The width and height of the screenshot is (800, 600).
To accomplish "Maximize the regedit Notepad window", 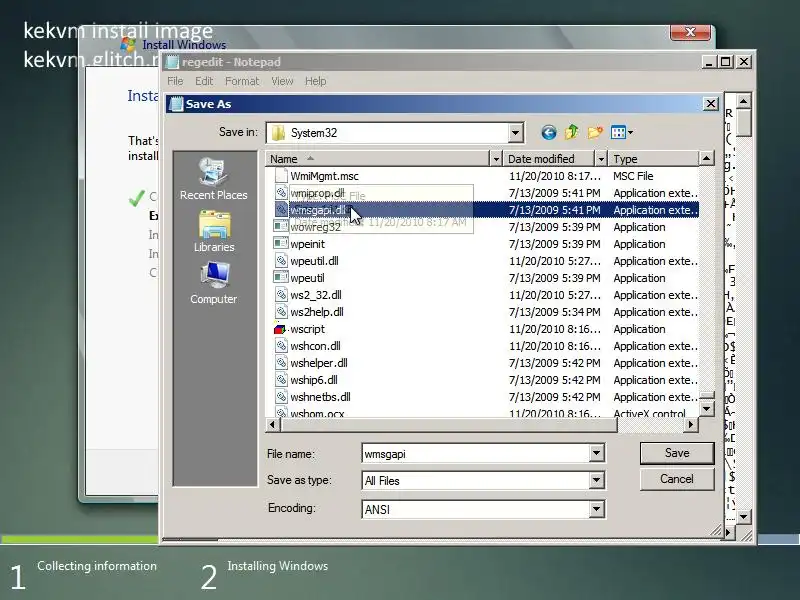I will 726,62.
